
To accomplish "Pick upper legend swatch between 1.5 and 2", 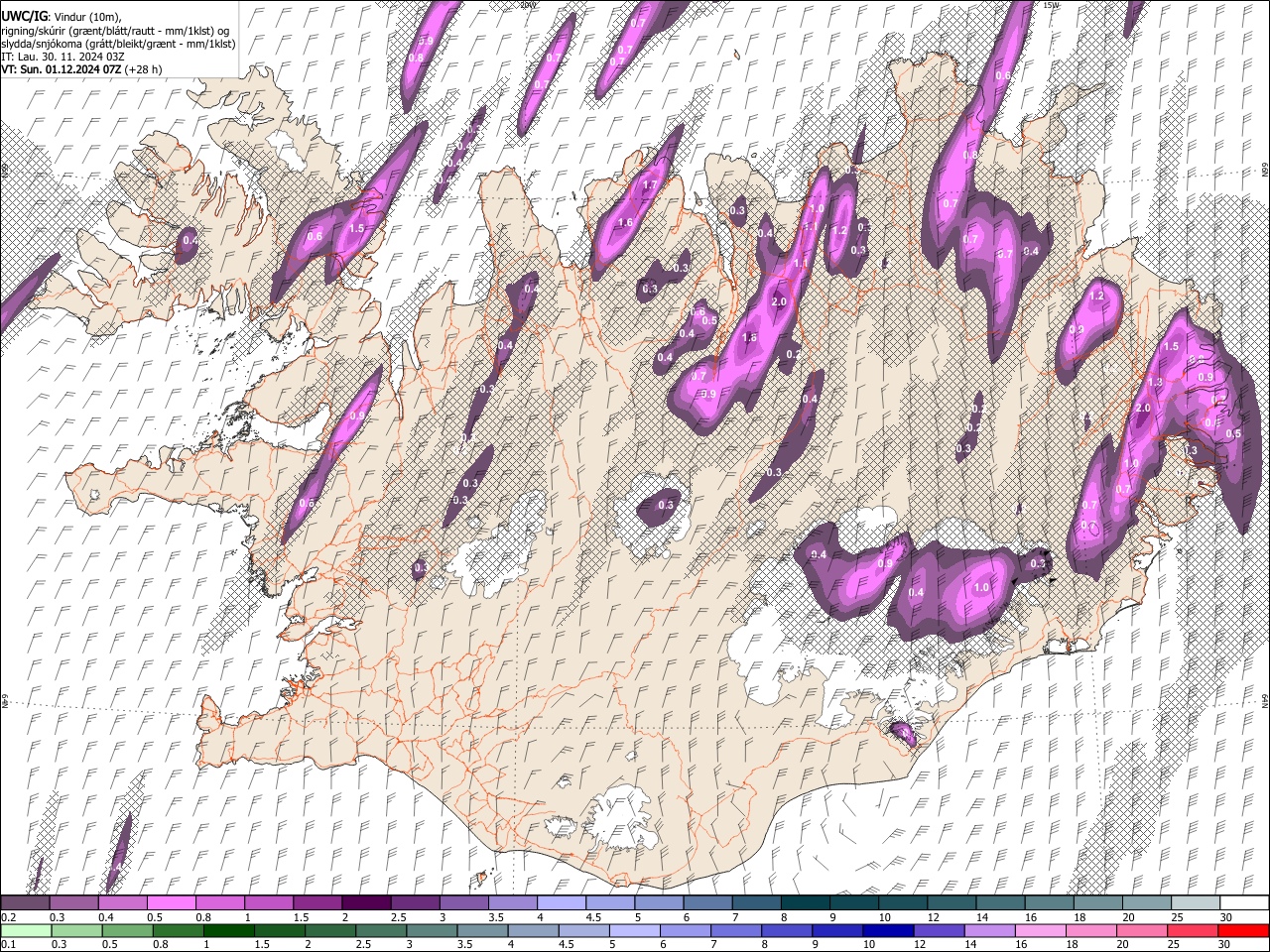I will pyautogui.click(x=317, y=903).
